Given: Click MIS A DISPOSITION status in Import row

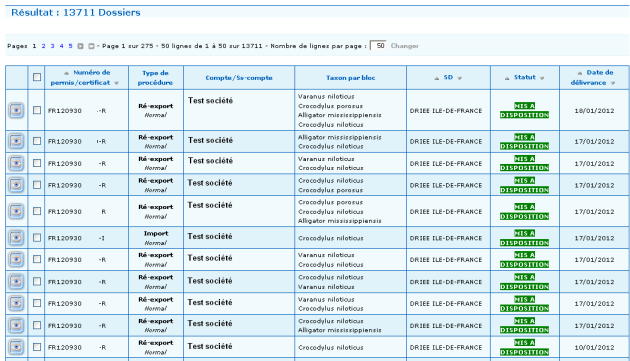Looking at the screenshot, I should [x=524, y=238].
